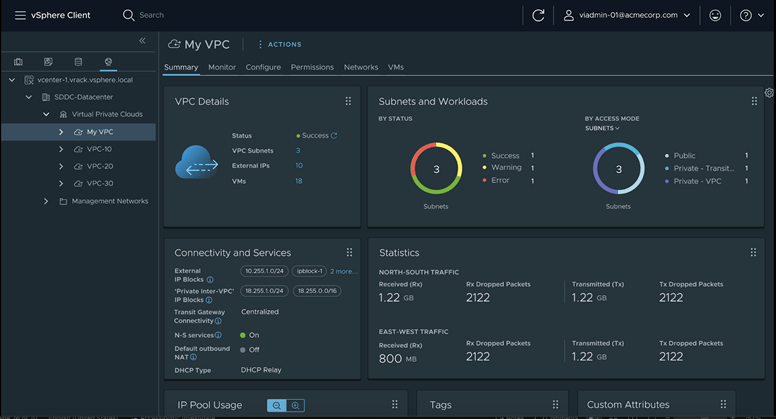Expand the My VPC tree node
Image resolution: width=776 pixels, height=419 pixels.
click(x=61, y=132)
